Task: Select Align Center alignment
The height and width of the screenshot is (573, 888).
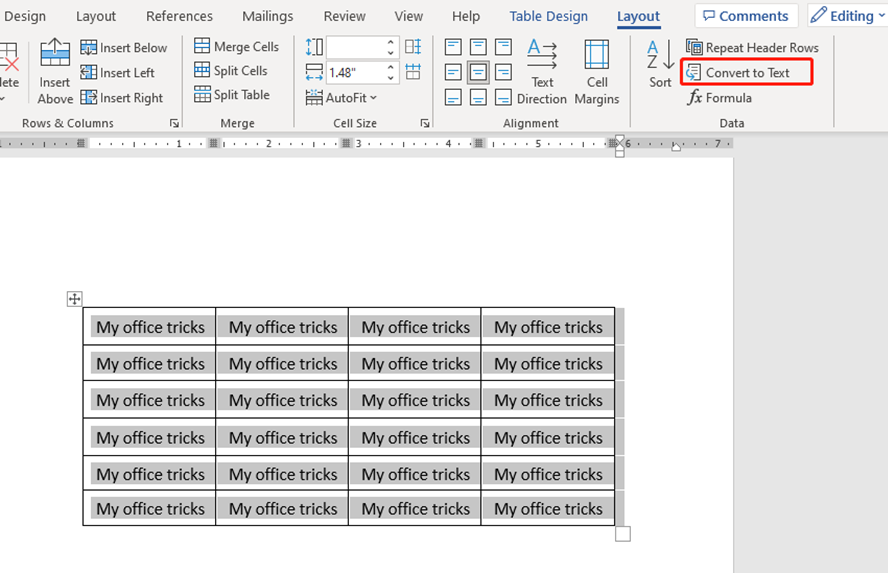Action: 478,72
